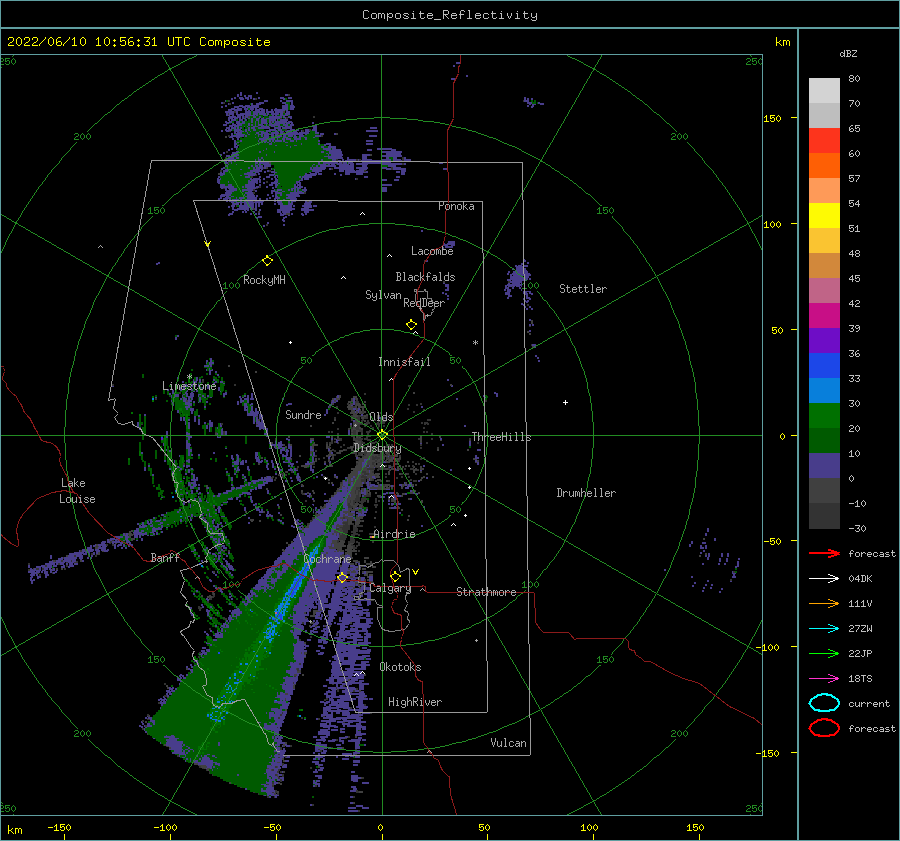Select the magenta 18TS arrow icon

tap(824, 679)
